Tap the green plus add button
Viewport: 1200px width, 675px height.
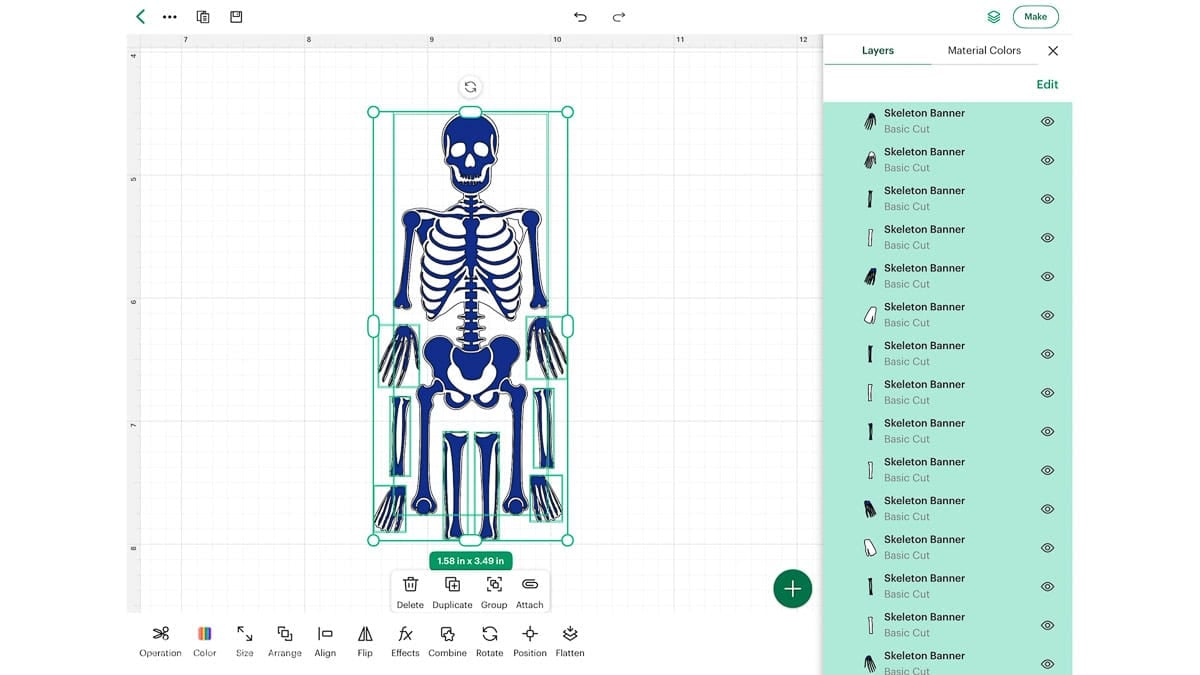point(793,589)
